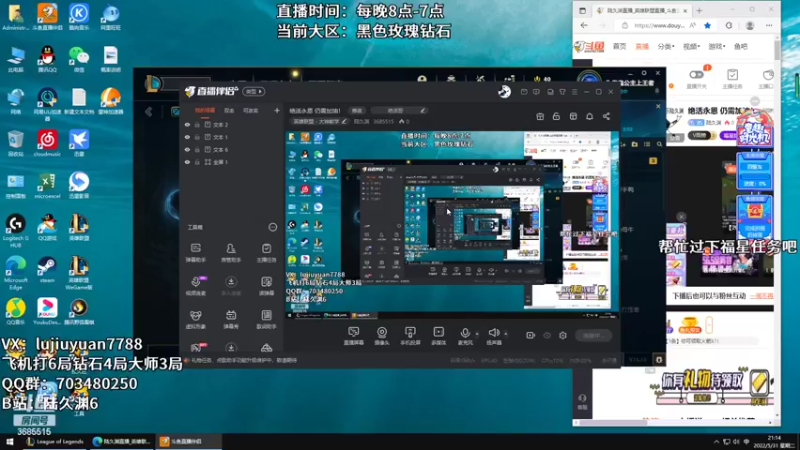
Task: Open 直播 on Douyu navigation
Action: point(642,46)
